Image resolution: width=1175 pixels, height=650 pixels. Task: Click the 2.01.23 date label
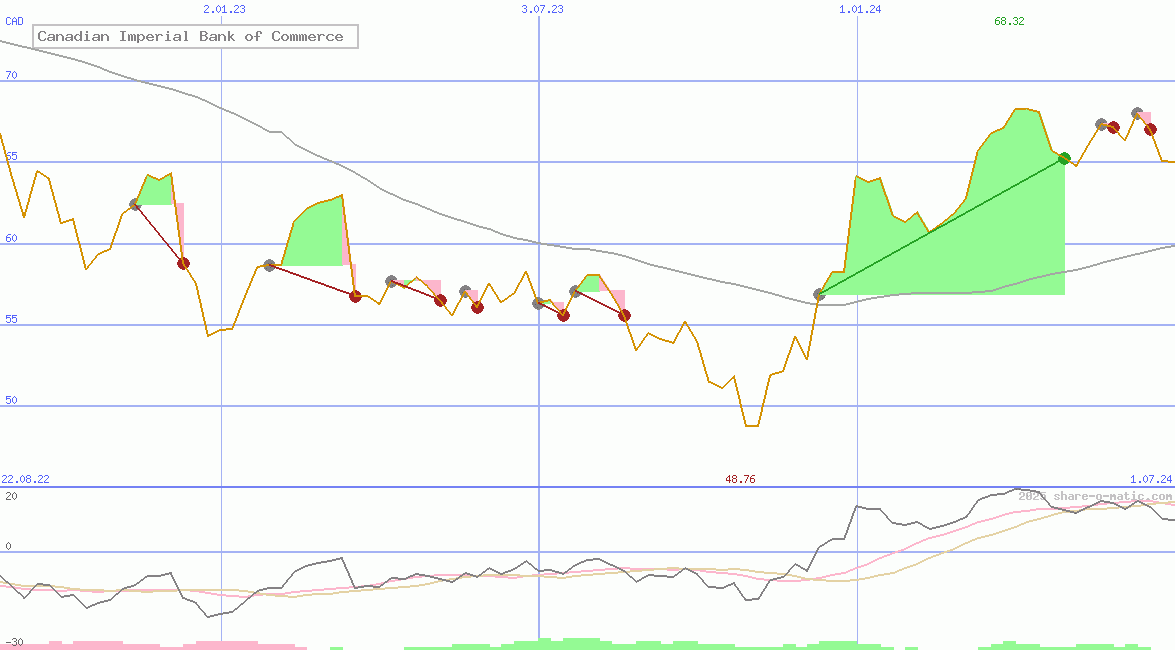point(224,9)
